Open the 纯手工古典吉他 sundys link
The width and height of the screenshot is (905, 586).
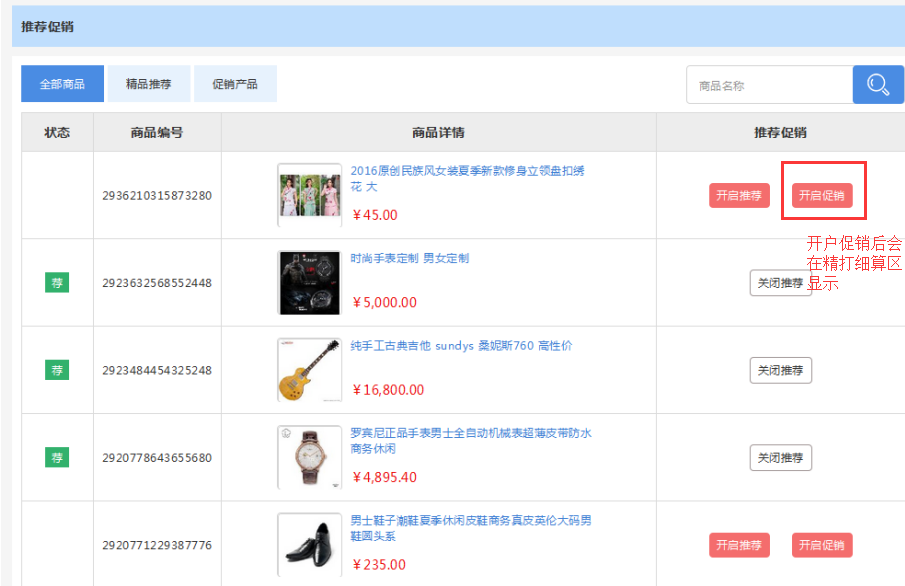(461, 345)
